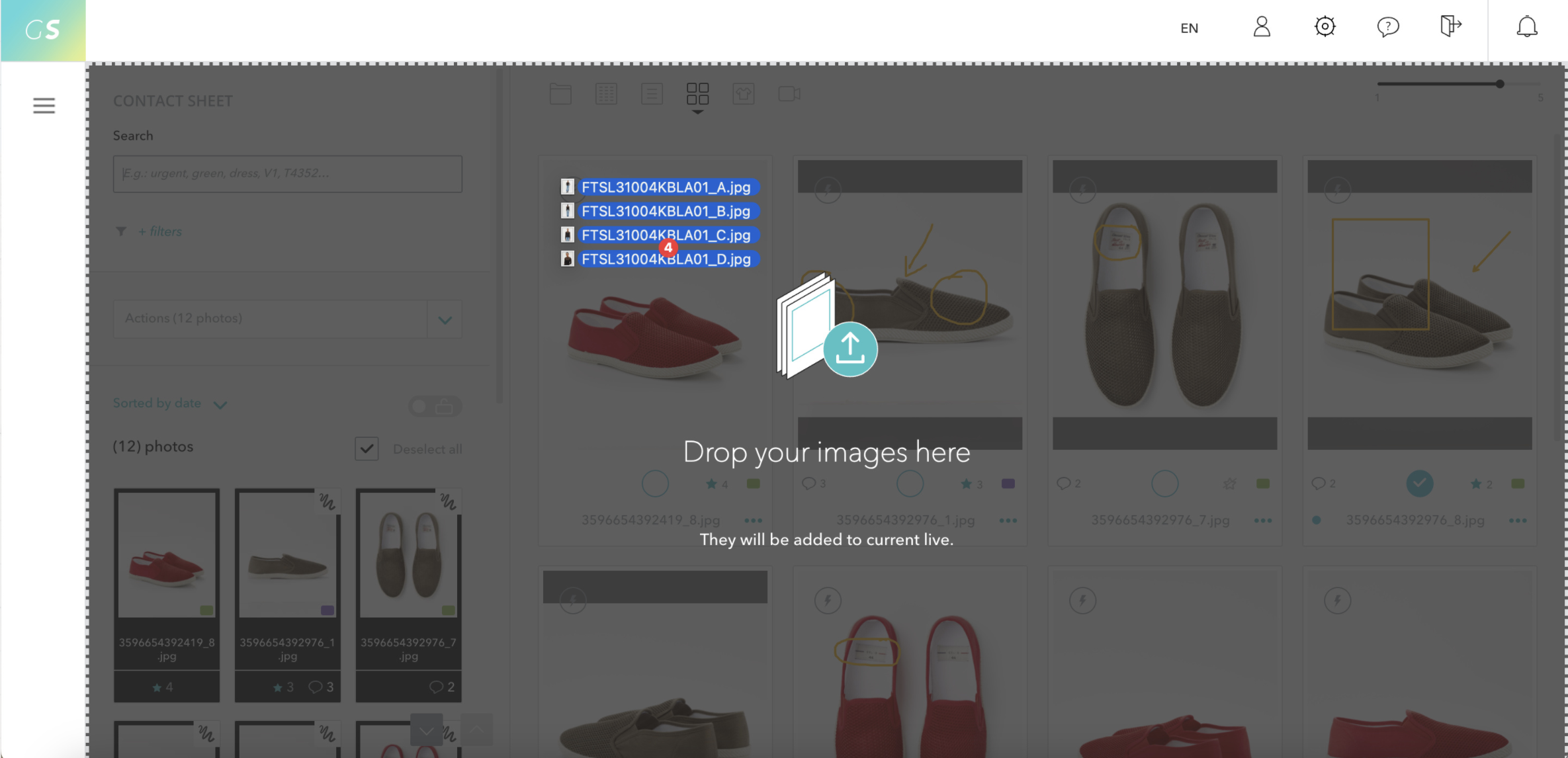Click the + filters link
1568x758 pixels.
coord(159,232)
